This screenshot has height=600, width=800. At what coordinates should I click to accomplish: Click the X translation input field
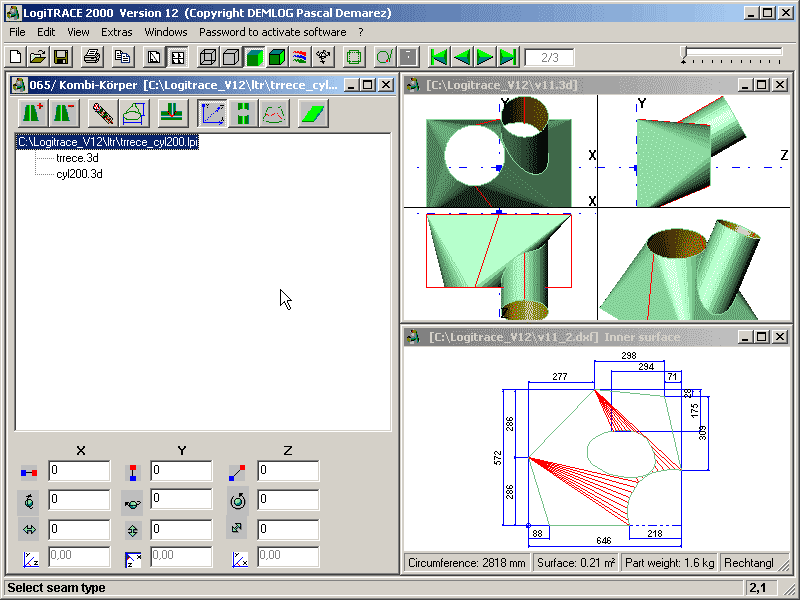(x=79, y=470)
